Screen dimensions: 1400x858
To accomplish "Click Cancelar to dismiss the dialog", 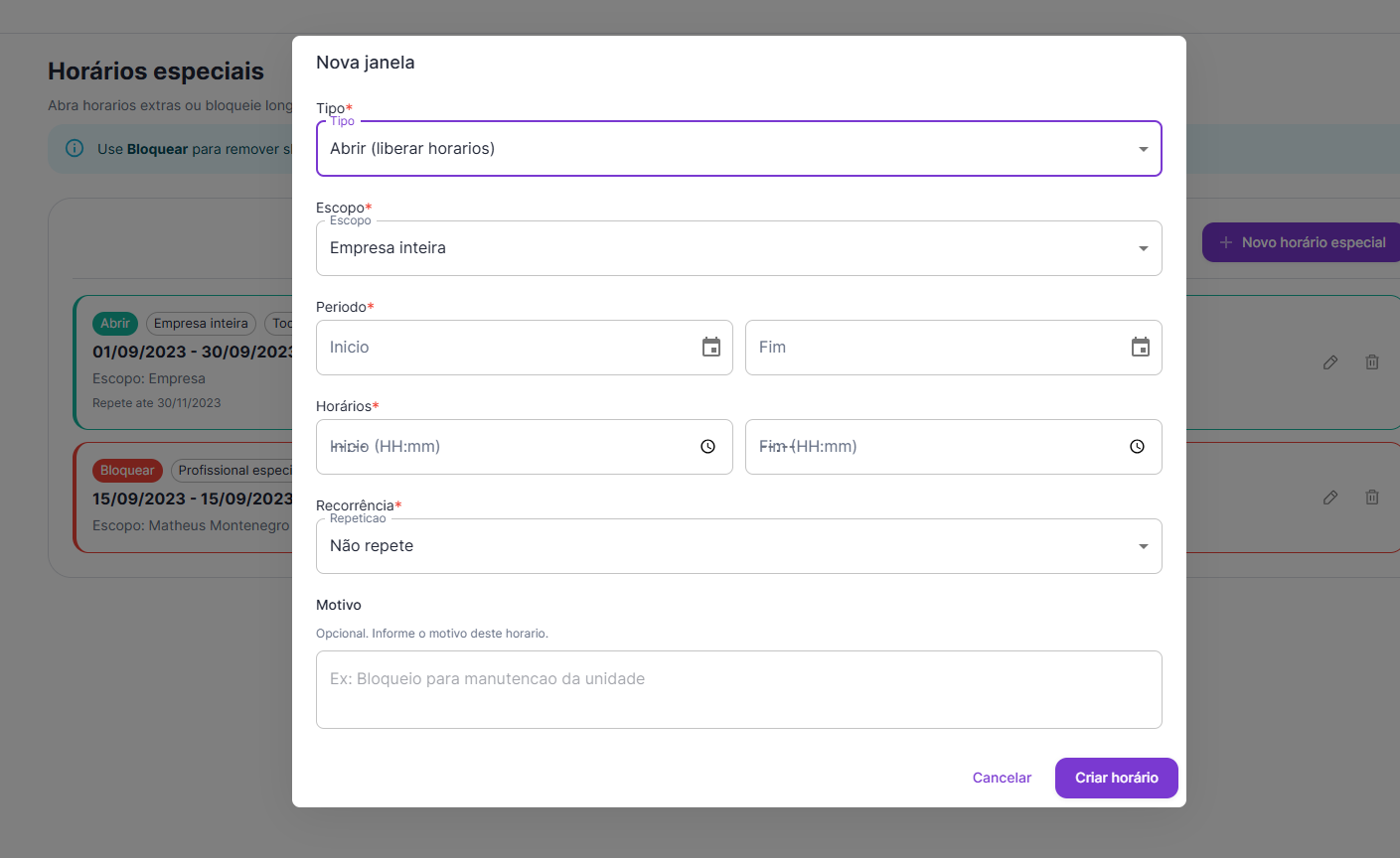I will [x=1002, y=778].
